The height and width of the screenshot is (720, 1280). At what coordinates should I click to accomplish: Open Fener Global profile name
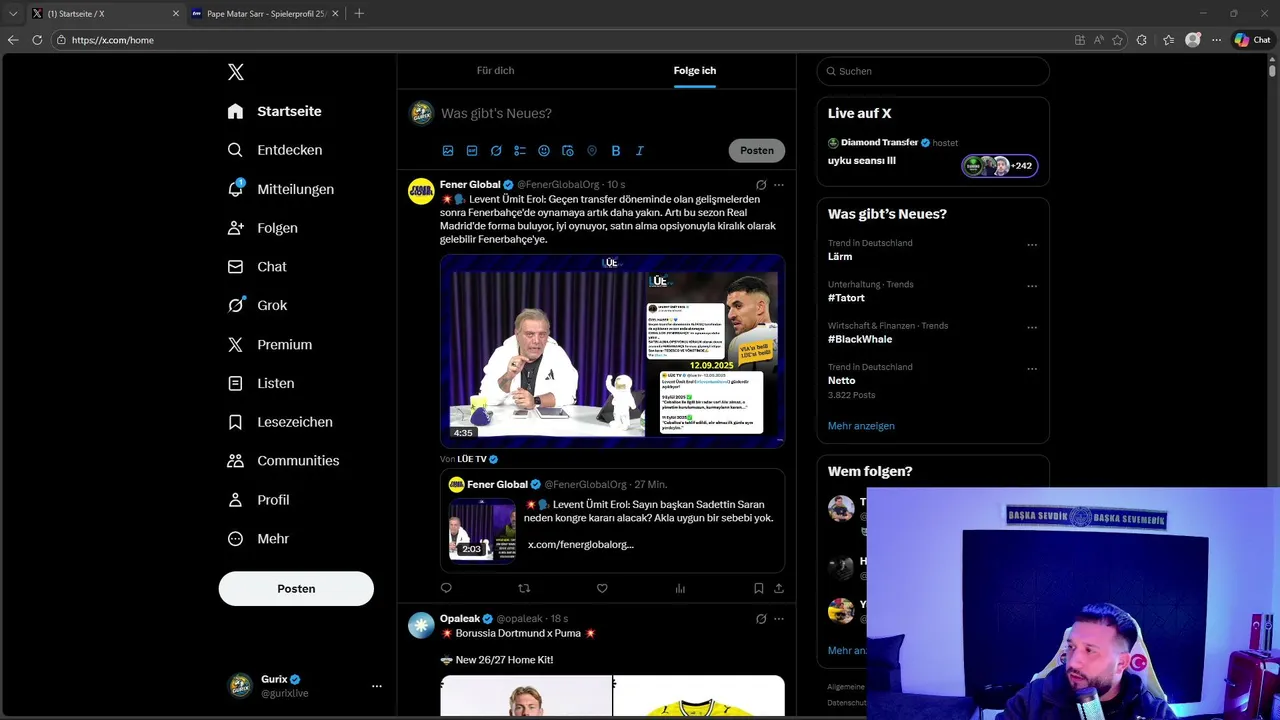tap(470, 185)
